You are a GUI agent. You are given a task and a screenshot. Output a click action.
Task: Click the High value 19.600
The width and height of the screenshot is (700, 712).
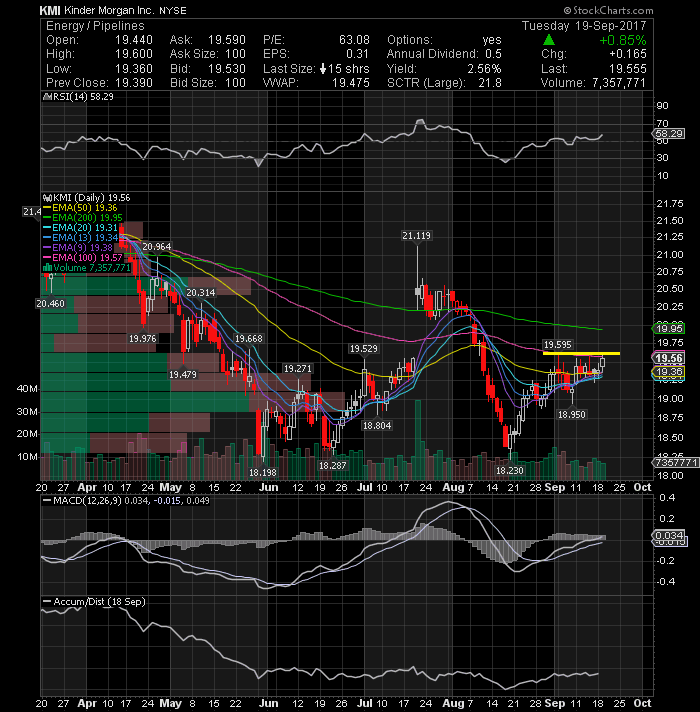[133, 54]
